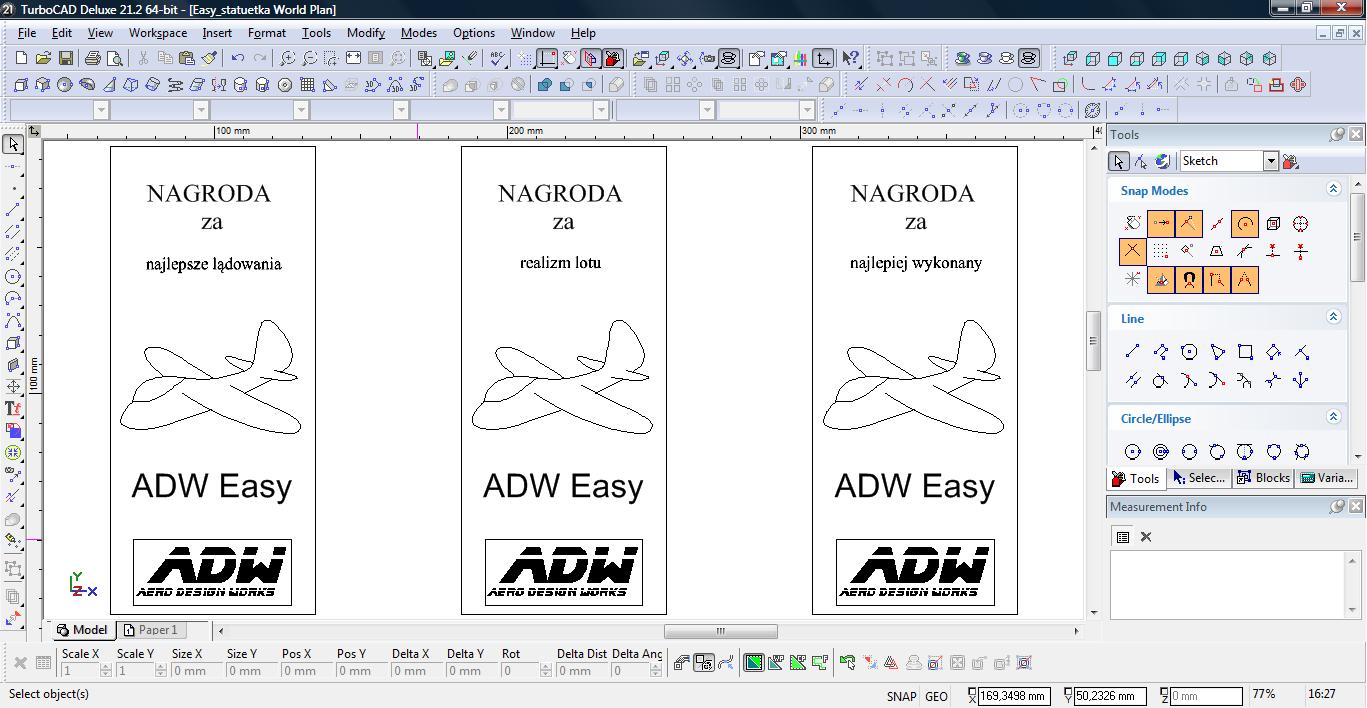1367x708 pixels.
Task: Switch to the Blocks panel tab
Action: 1263,478
